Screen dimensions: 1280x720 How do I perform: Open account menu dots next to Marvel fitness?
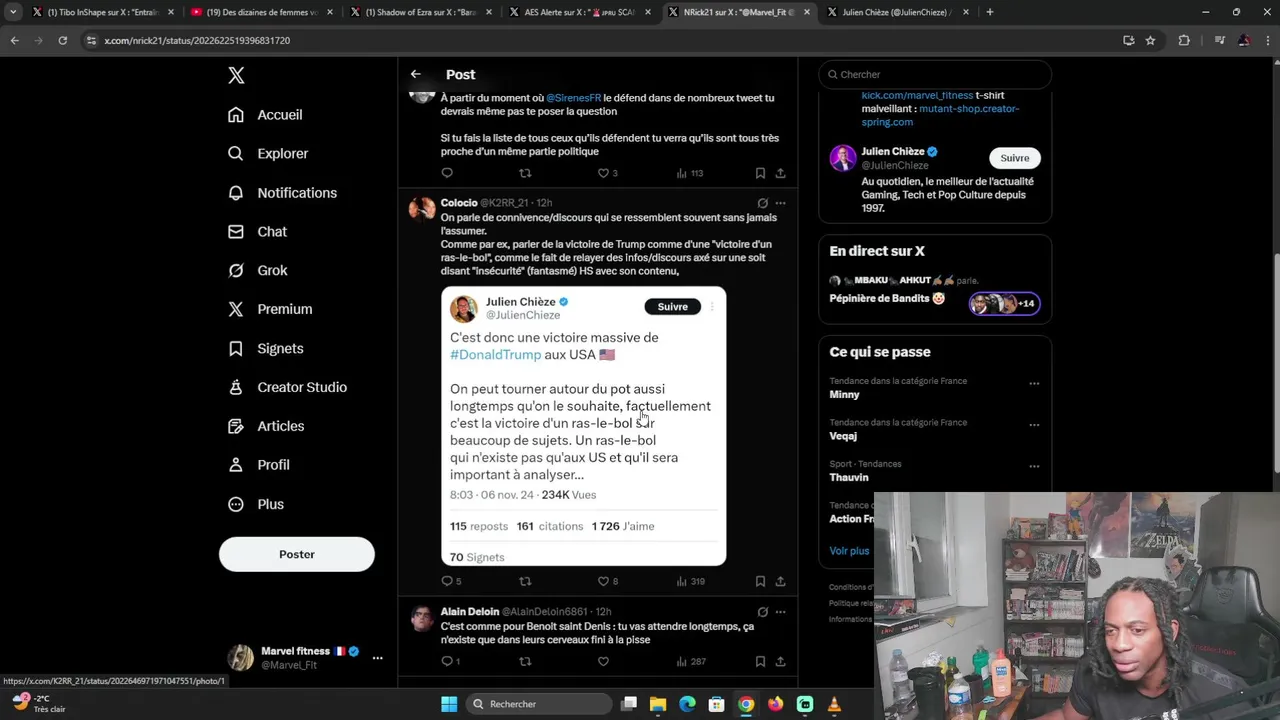click(x=377, y=658)
